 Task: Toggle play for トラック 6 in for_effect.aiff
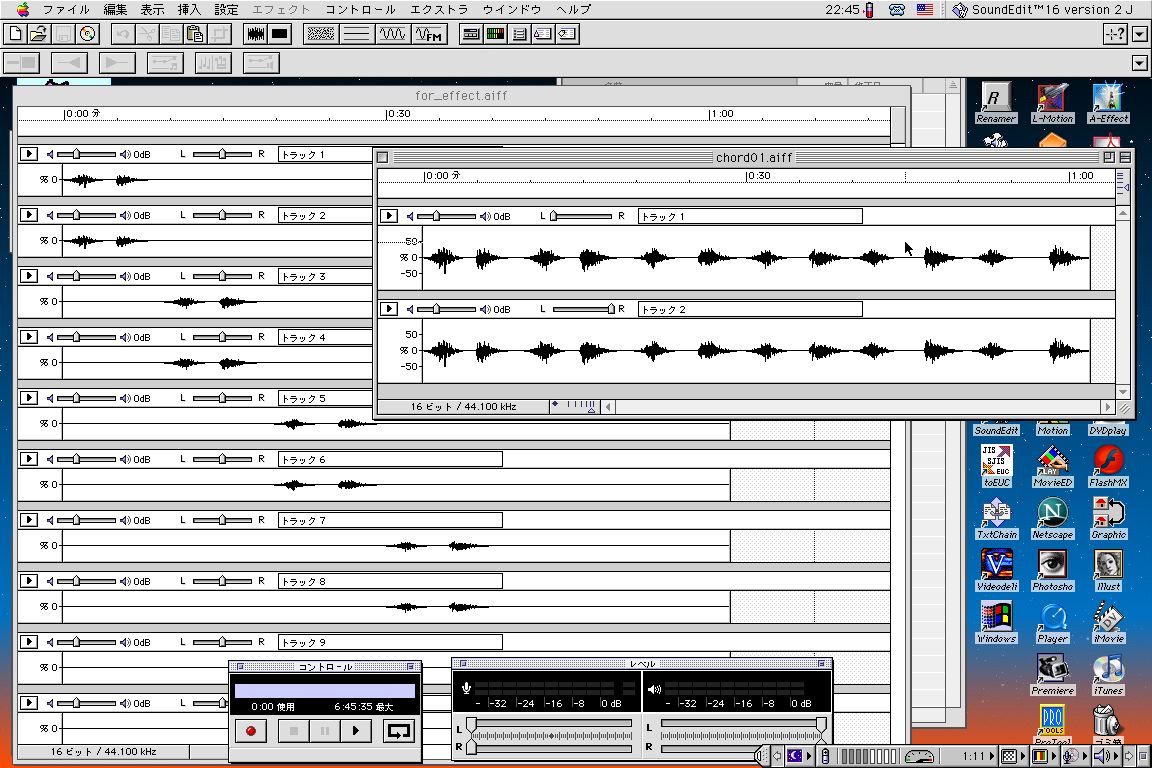click(28, 459)
